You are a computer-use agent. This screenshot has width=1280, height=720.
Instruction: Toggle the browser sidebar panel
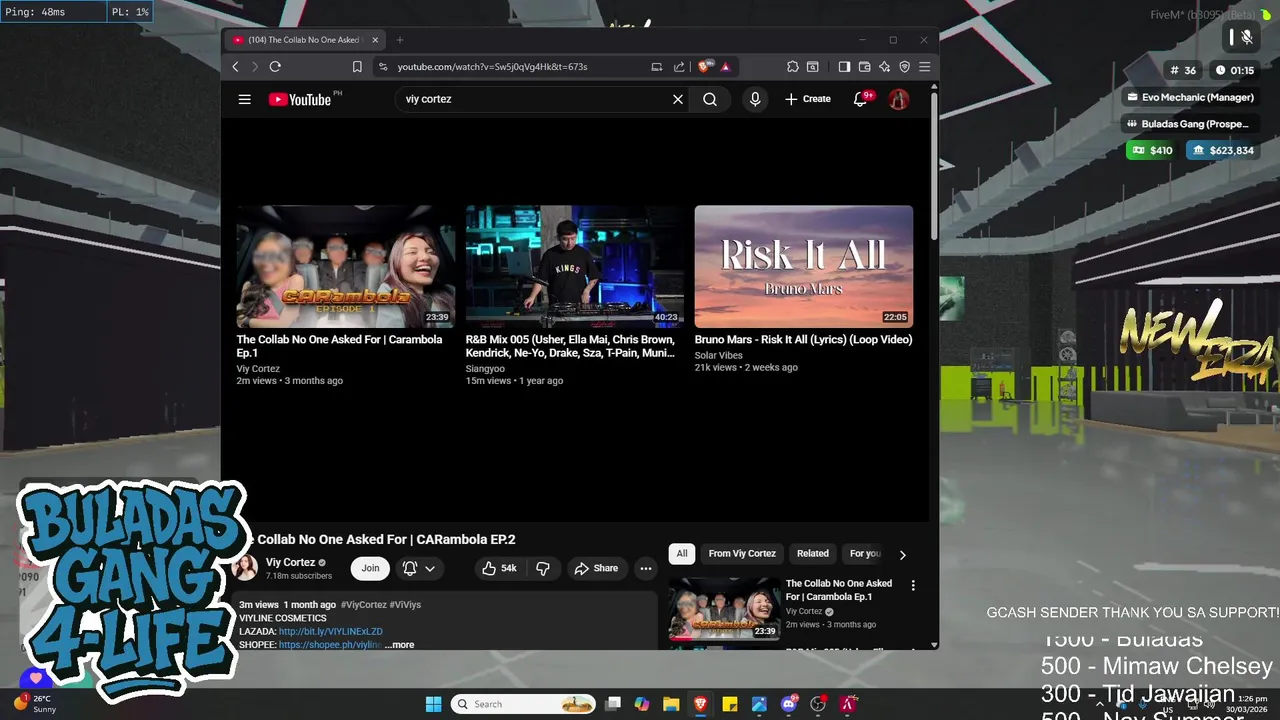click(844, 67)
